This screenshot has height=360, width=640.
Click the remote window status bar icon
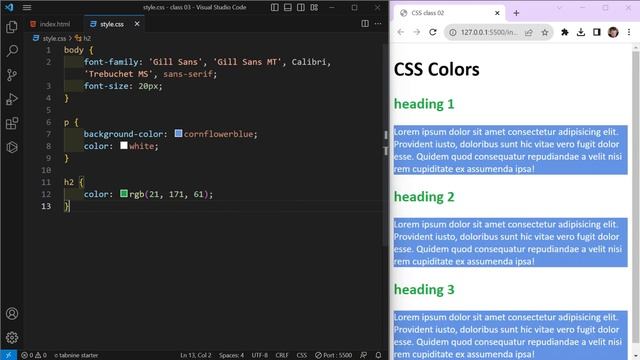coord(9,355)
